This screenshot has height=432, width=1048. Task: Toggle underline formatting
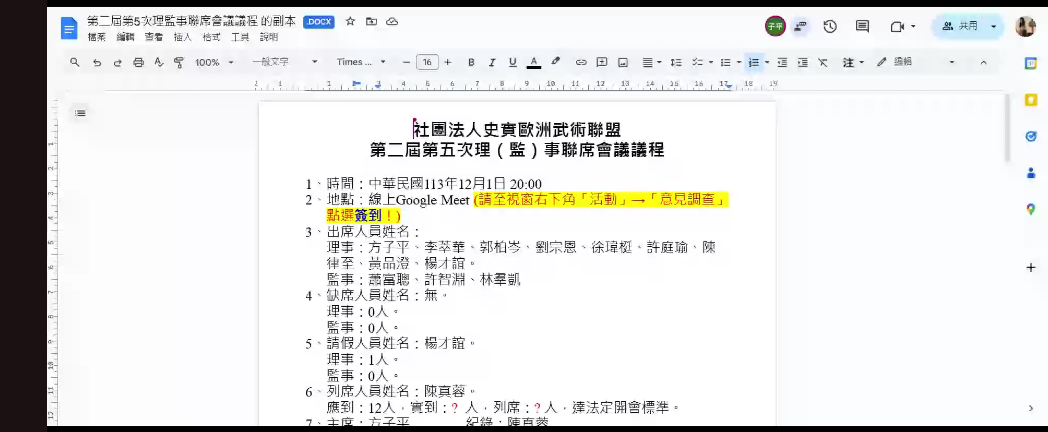512,62
